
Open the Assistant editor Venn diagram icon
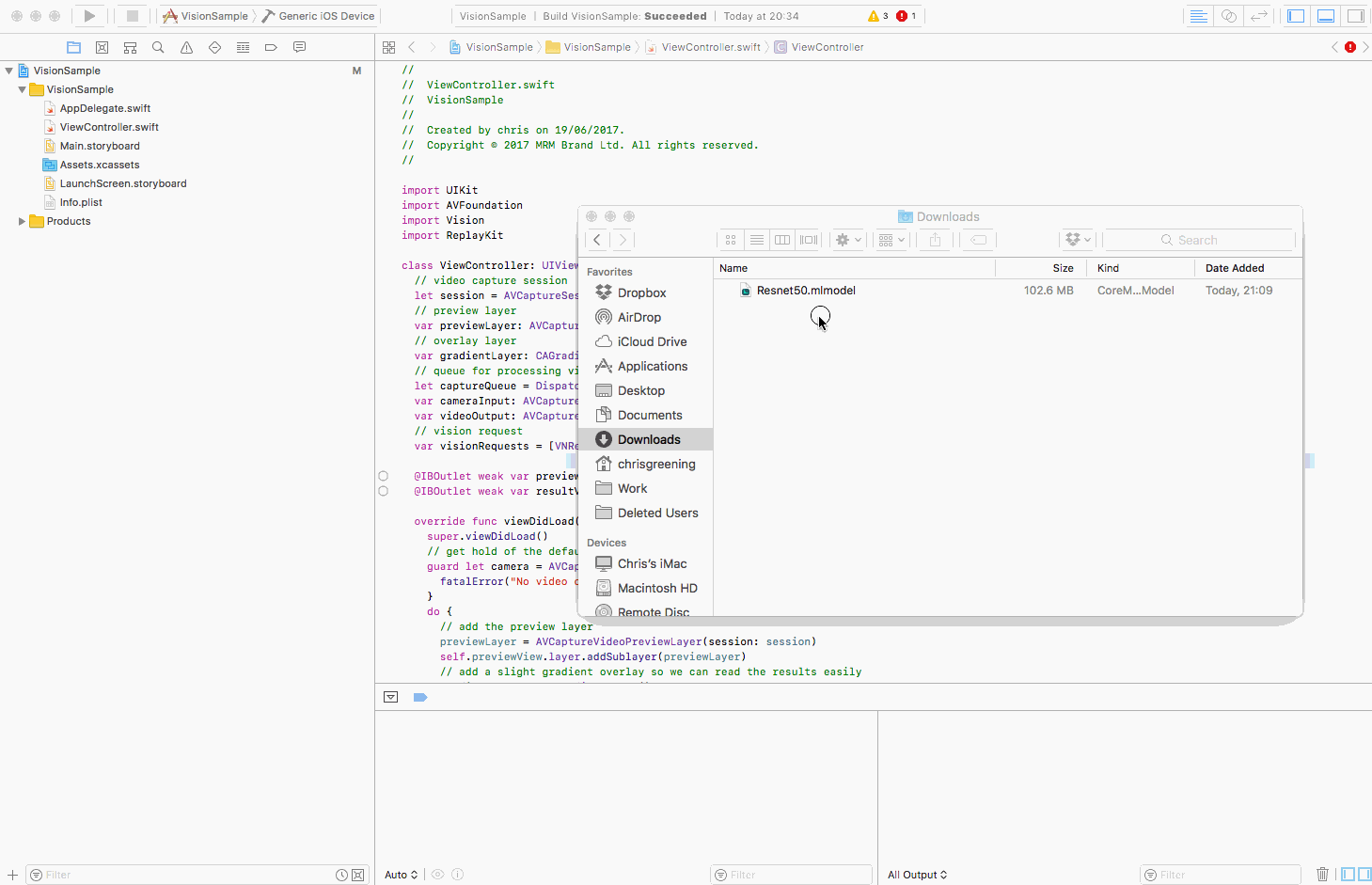1228,15
